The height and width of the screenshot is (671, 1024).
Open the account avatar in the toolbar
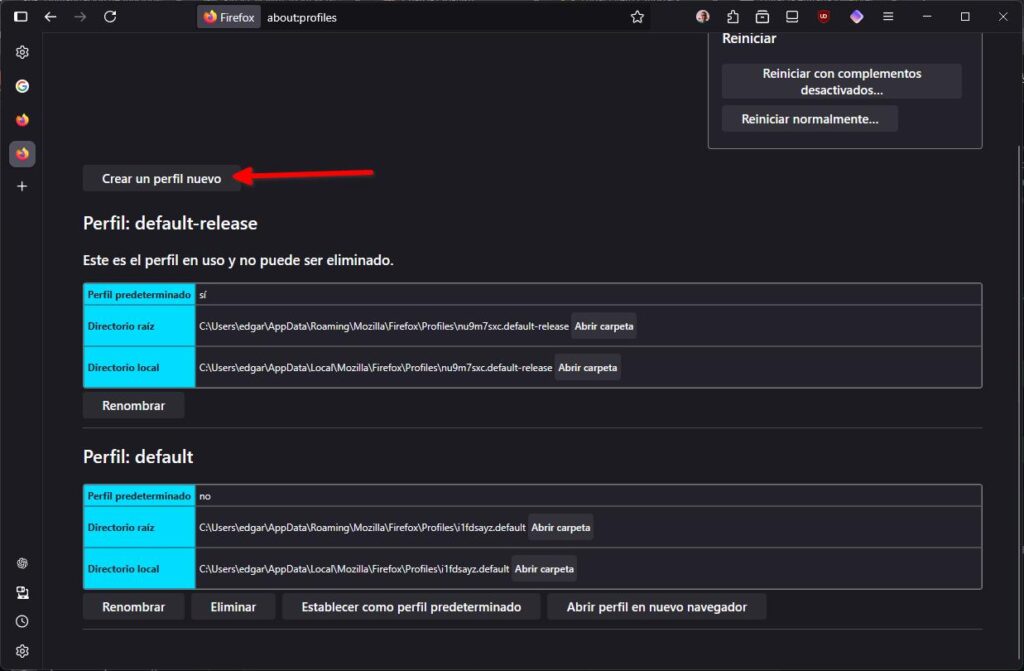click(x=703, y=17)
